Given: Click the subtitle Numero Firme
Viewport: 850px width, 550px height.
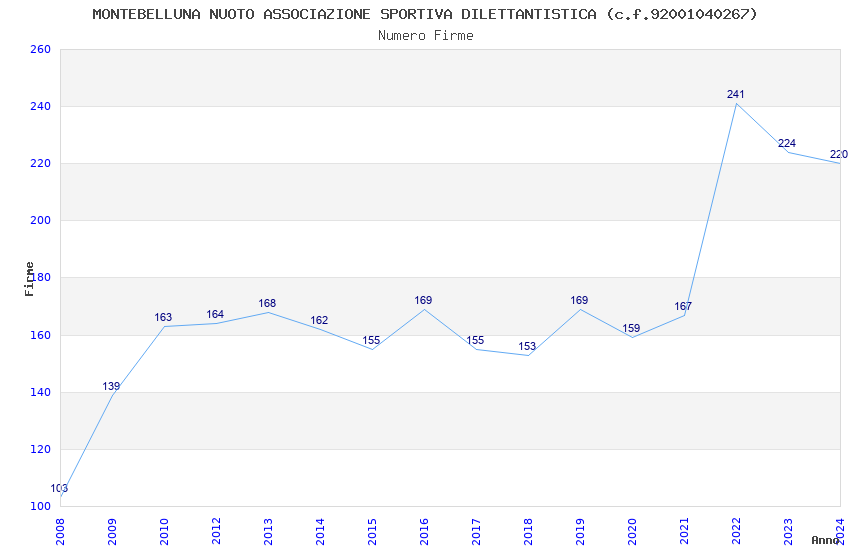Looking at the screenshot, I should 426,35.
